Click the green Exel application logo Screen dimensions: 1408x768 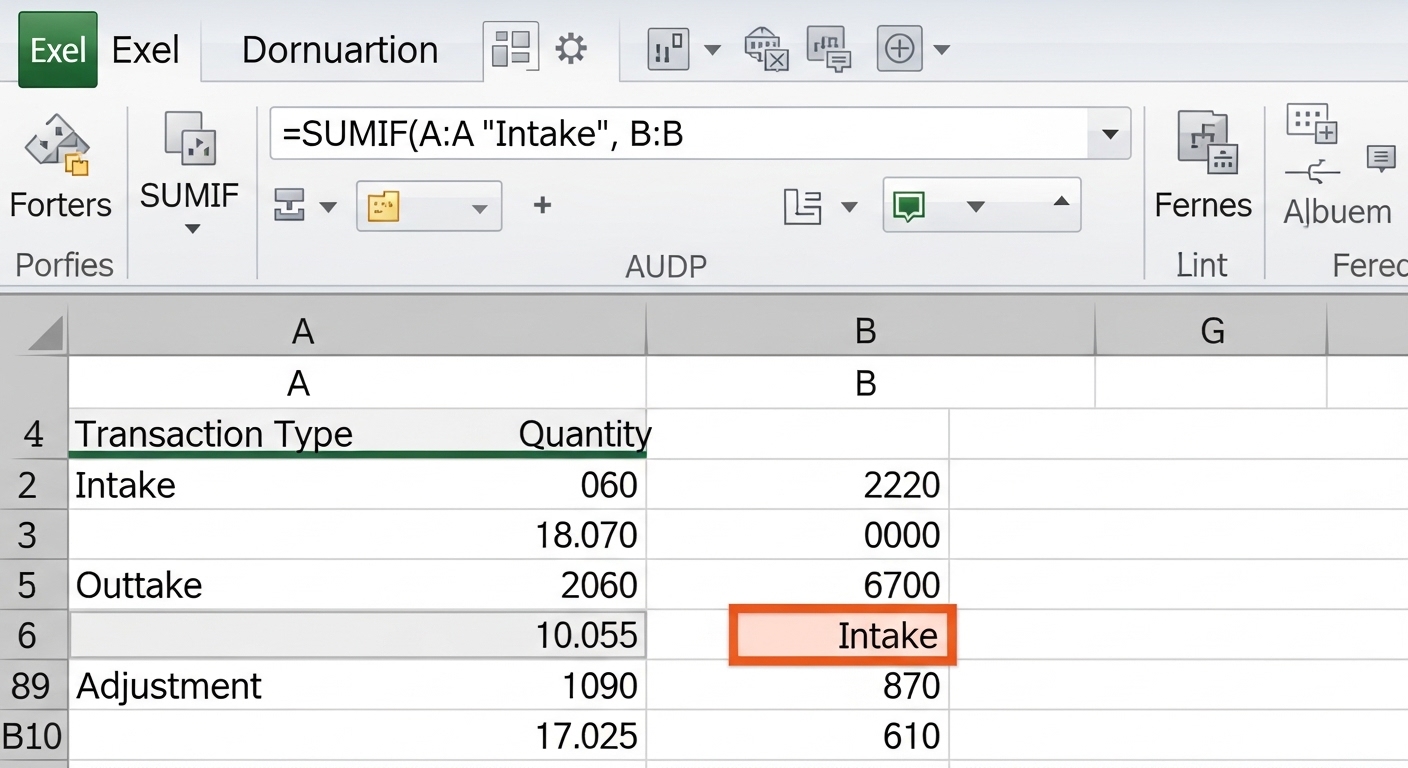(58, 49)
